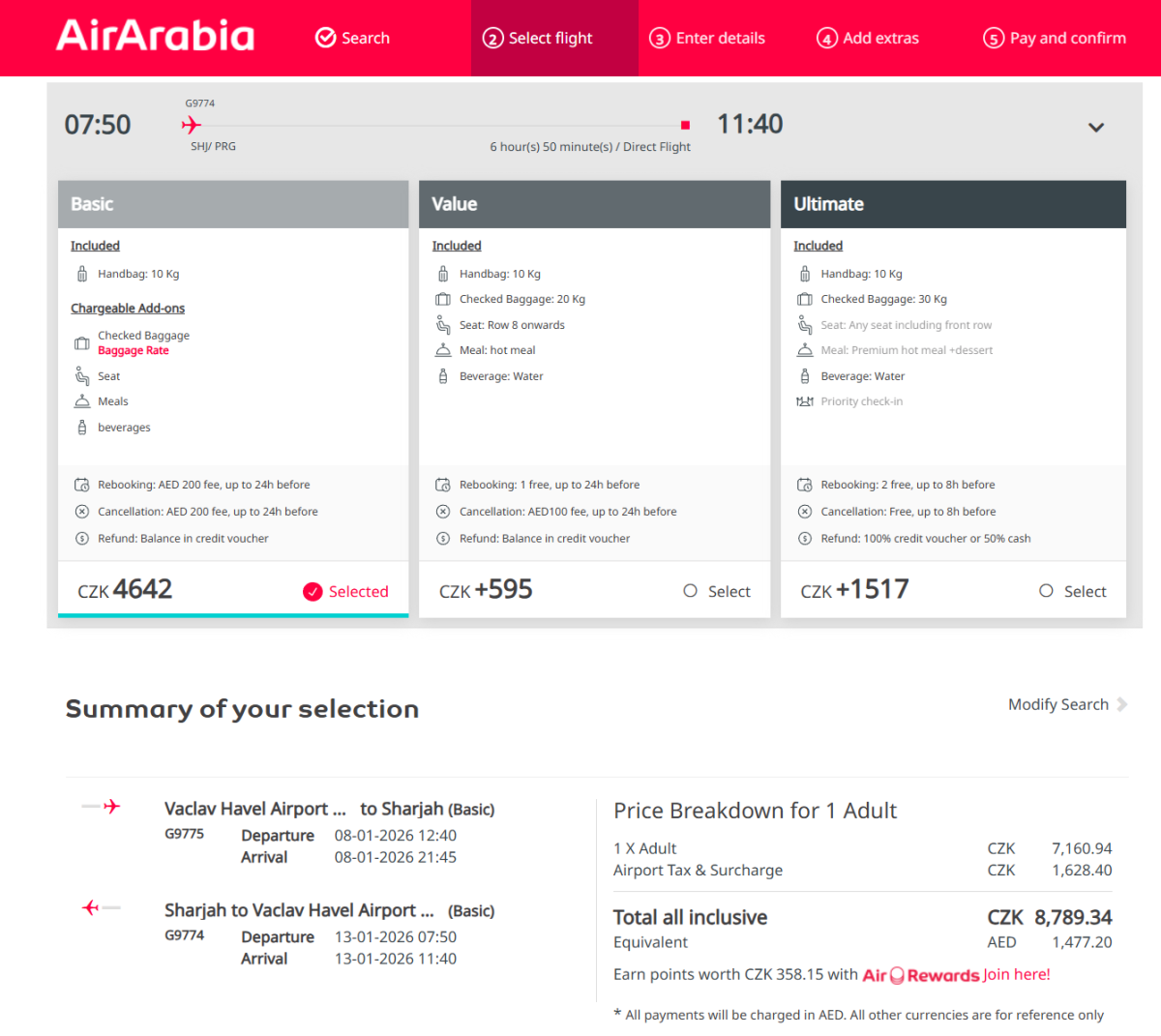1161x1036 pixels.
Task: Click the Checked Baggage suitcase icon in Basic
Action: [82, 343]
